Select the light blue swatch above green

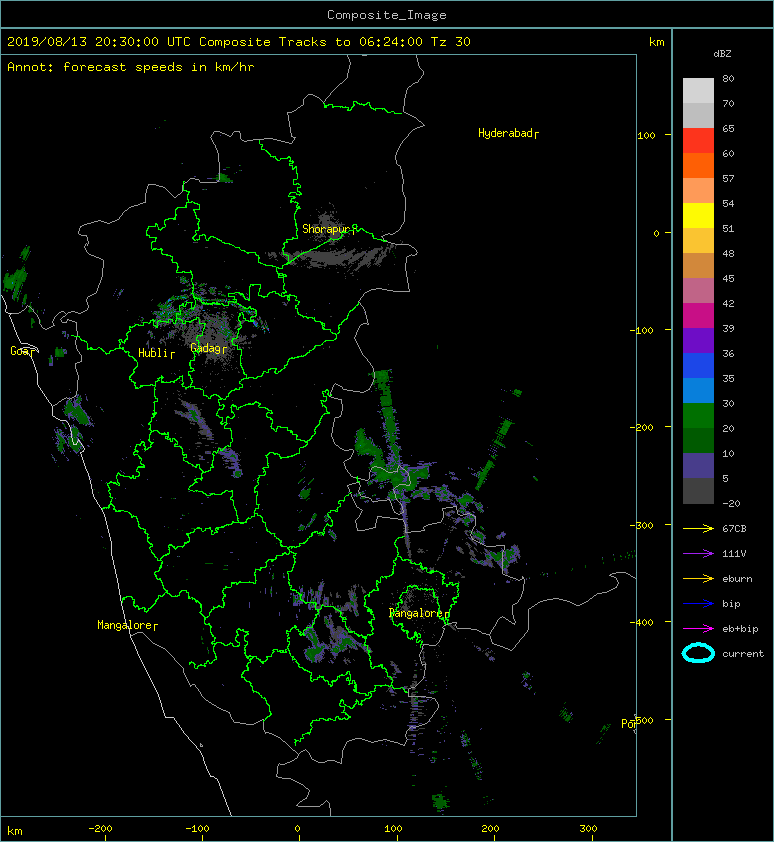[x=698, y=390]
